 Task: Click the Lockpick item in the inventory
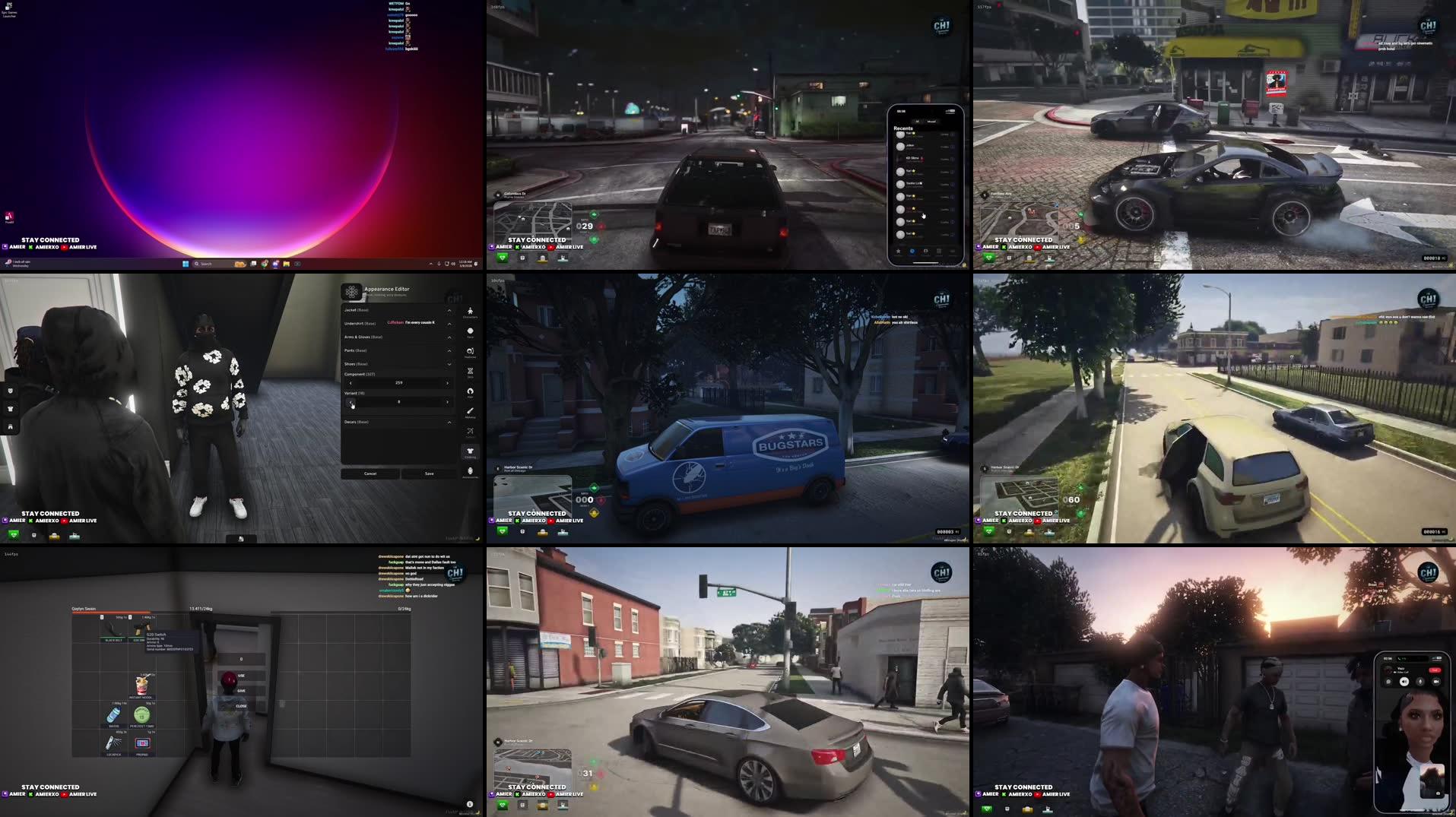[x=113, y=743]
